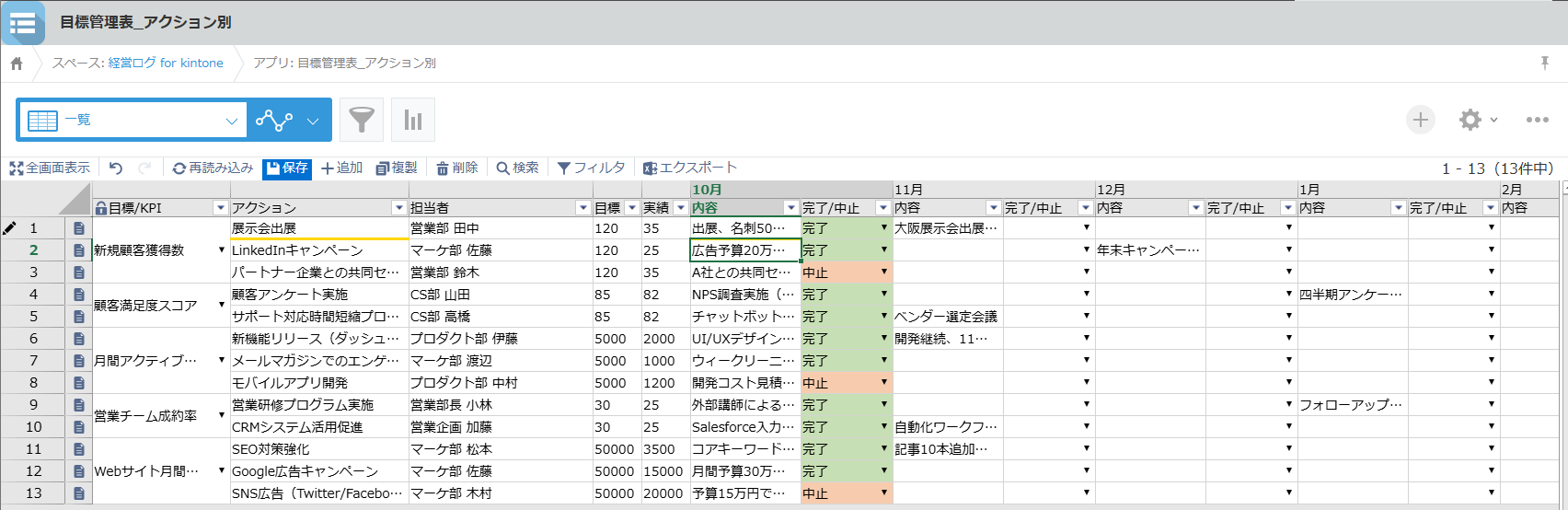The height and width of the screenshot is (510, 1568).
Task: Open the bar chart aggregate button
Action: click(x=413, y=120)
